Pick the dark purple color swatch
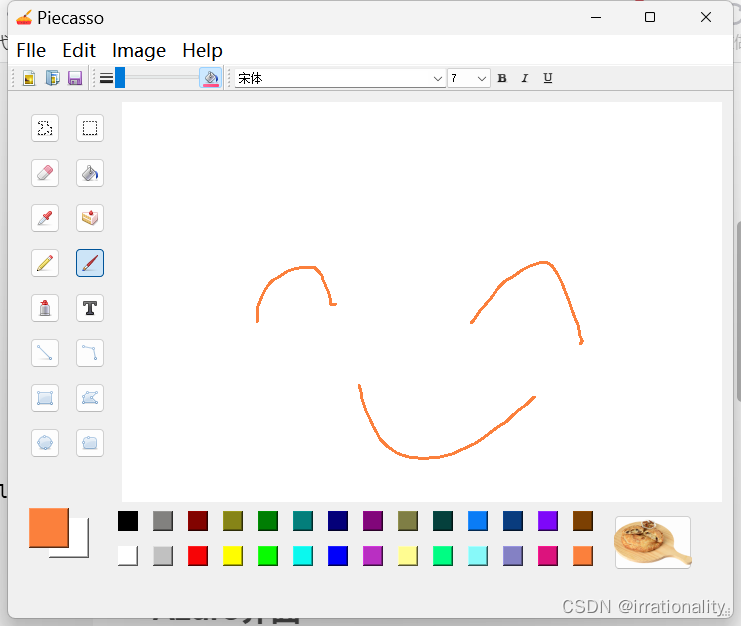The height and width of the screenshot is (626, 741). [373, 521]
